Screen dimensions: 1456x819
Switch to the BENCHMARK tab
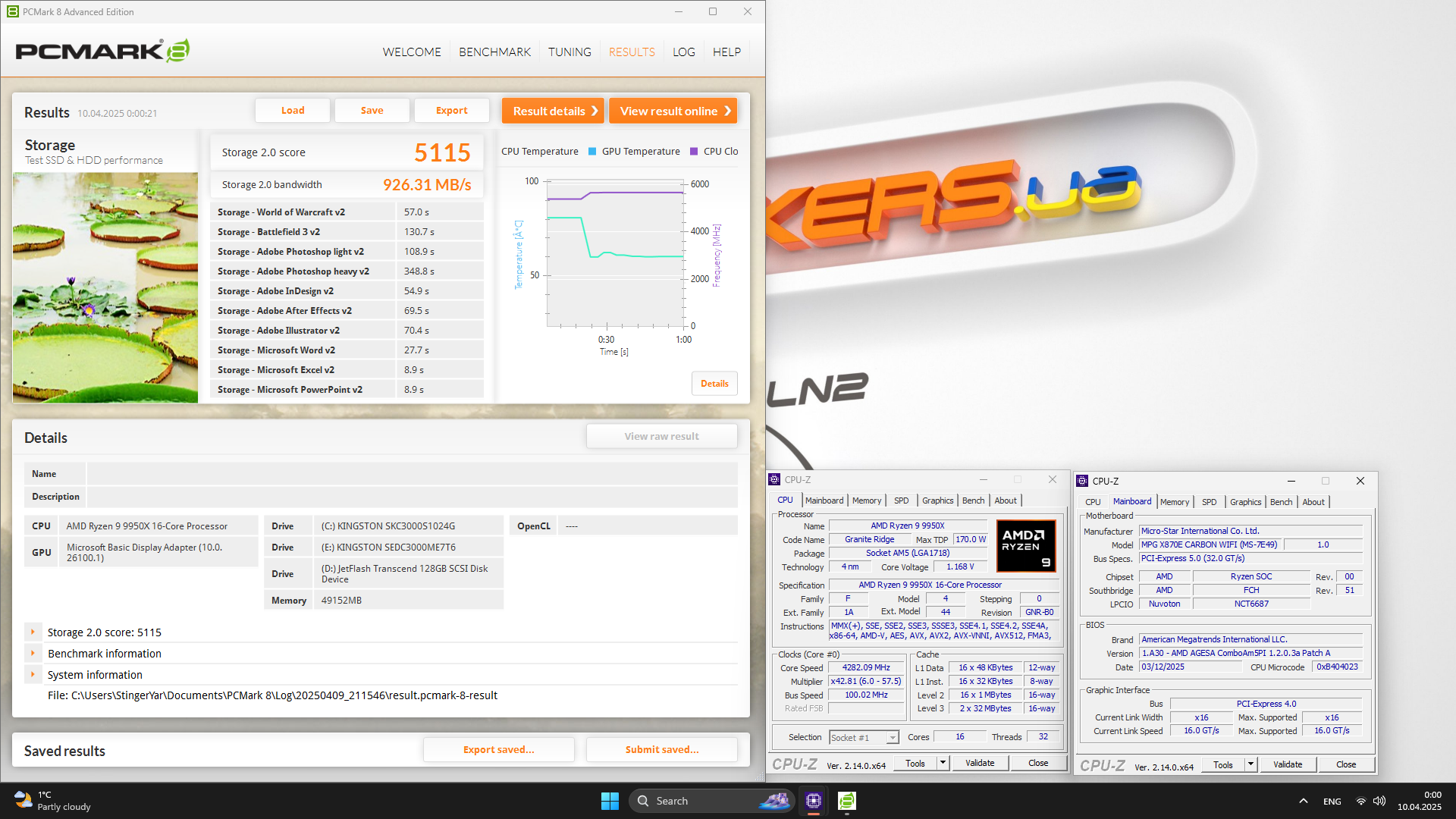(494, 52)
